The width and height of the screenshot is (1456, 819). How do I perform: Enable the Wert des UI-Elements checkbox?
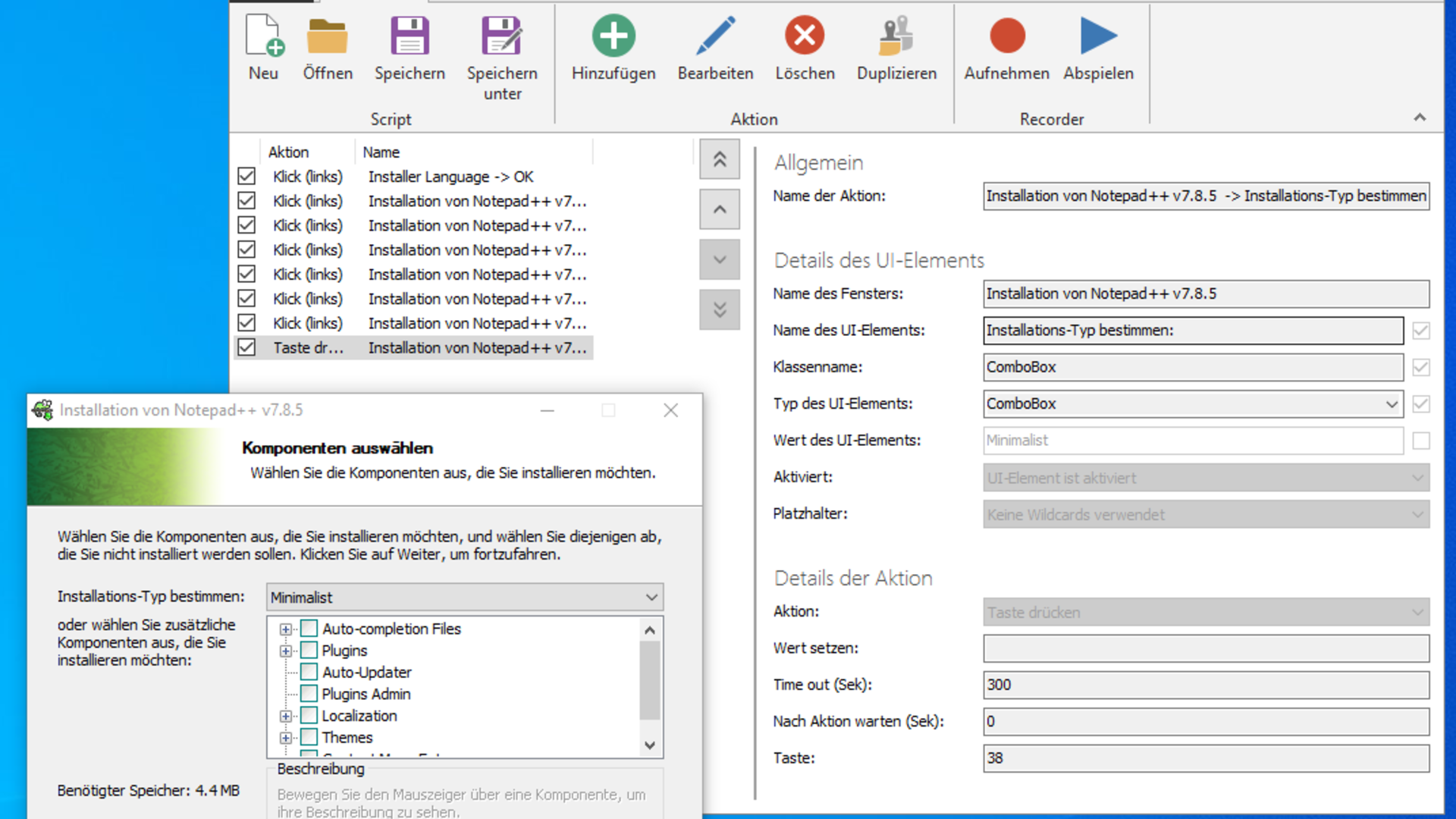click(1421, 441)
